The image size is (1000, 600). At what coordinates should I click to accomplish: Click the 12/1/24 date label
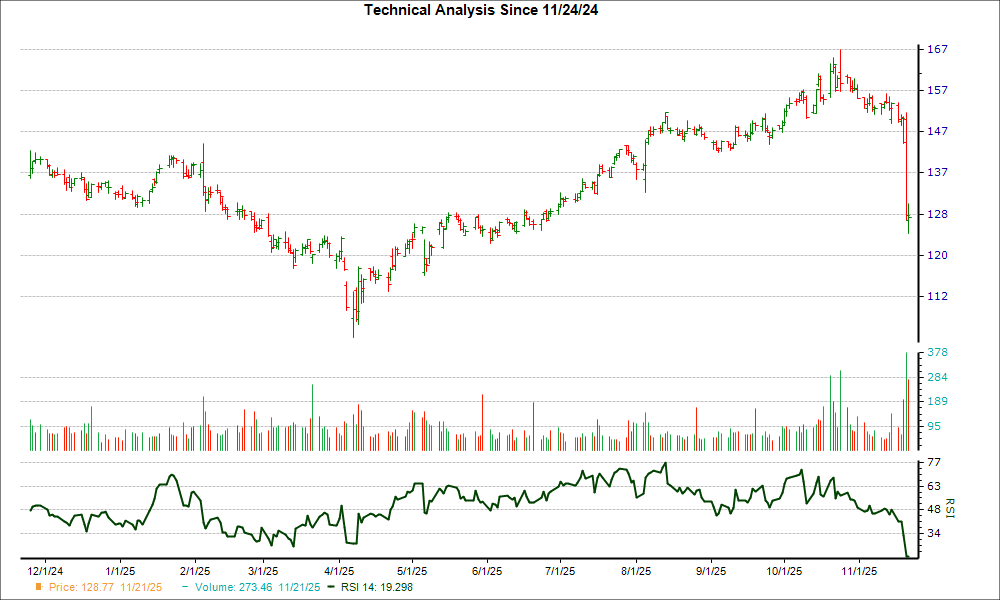[45, 571]
